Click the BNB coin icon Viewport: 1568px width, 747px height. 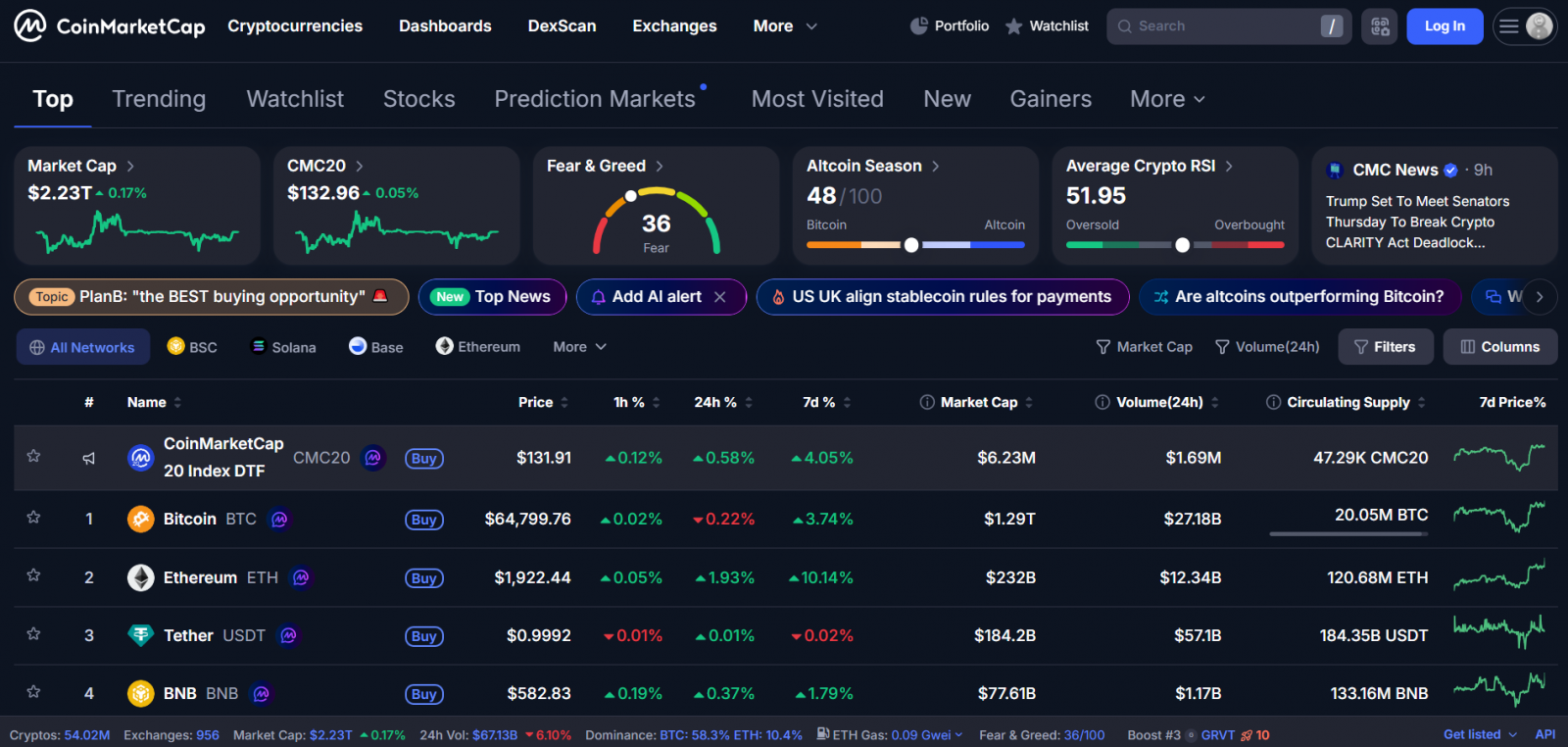(x=141, y=694)
